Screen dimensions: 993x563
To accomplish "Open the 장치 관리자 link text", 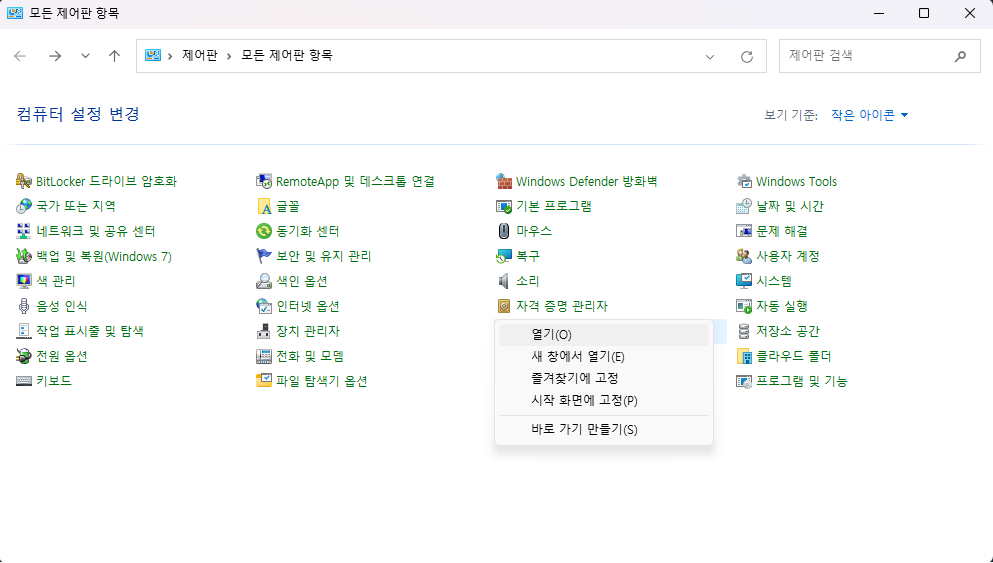I will tap(308, 331).
